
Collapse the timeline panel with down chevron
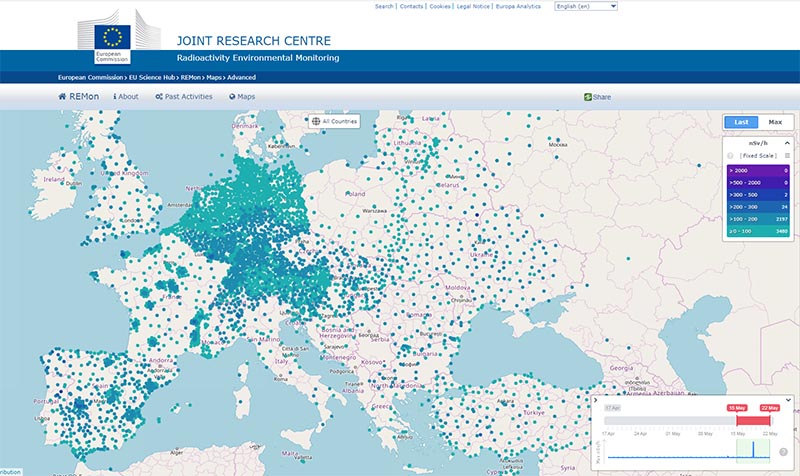pos(788,400)
